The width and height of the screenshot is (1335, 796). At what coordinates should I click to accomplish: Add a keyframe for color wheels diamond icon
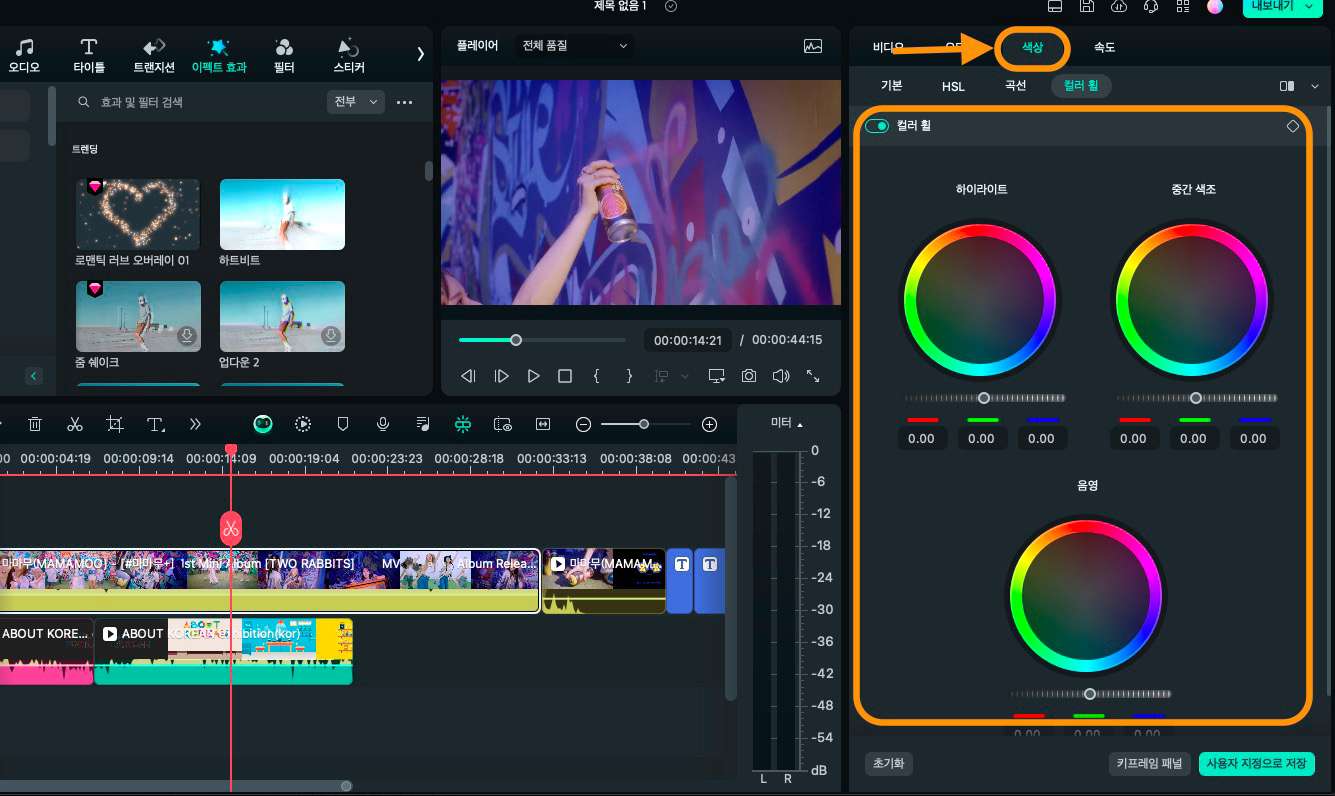(1293, 126)
